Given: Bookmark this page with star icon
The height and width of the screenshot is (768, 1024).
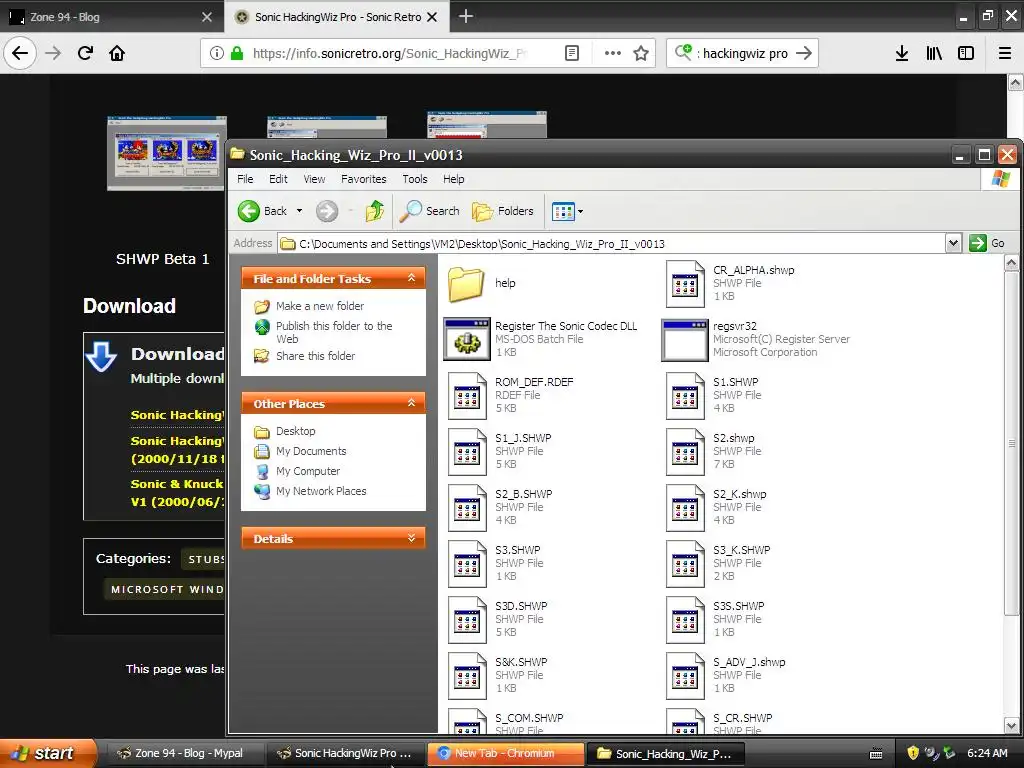Looking at the screenshot, I should tap(641, 53).
